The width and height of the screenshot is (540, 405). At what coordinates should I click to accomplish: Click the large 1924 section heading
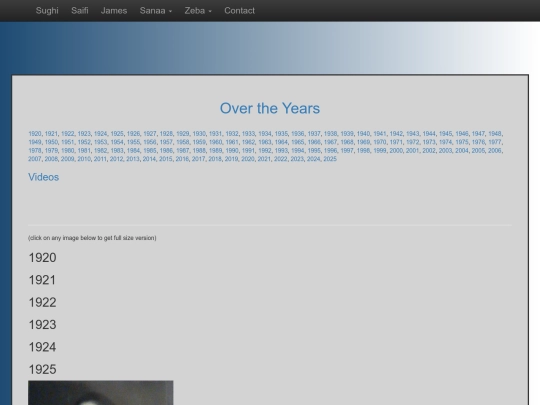coord(42,347)
